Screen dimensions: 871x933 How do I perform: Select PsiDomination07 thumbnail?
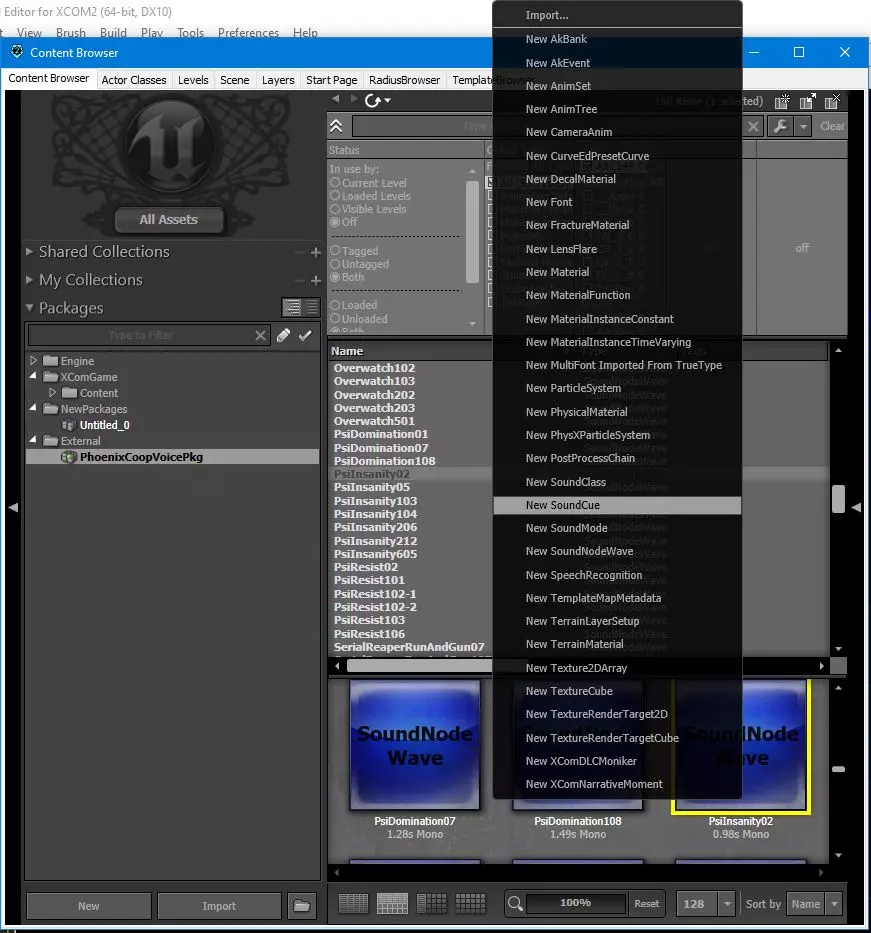coord(415,744)
